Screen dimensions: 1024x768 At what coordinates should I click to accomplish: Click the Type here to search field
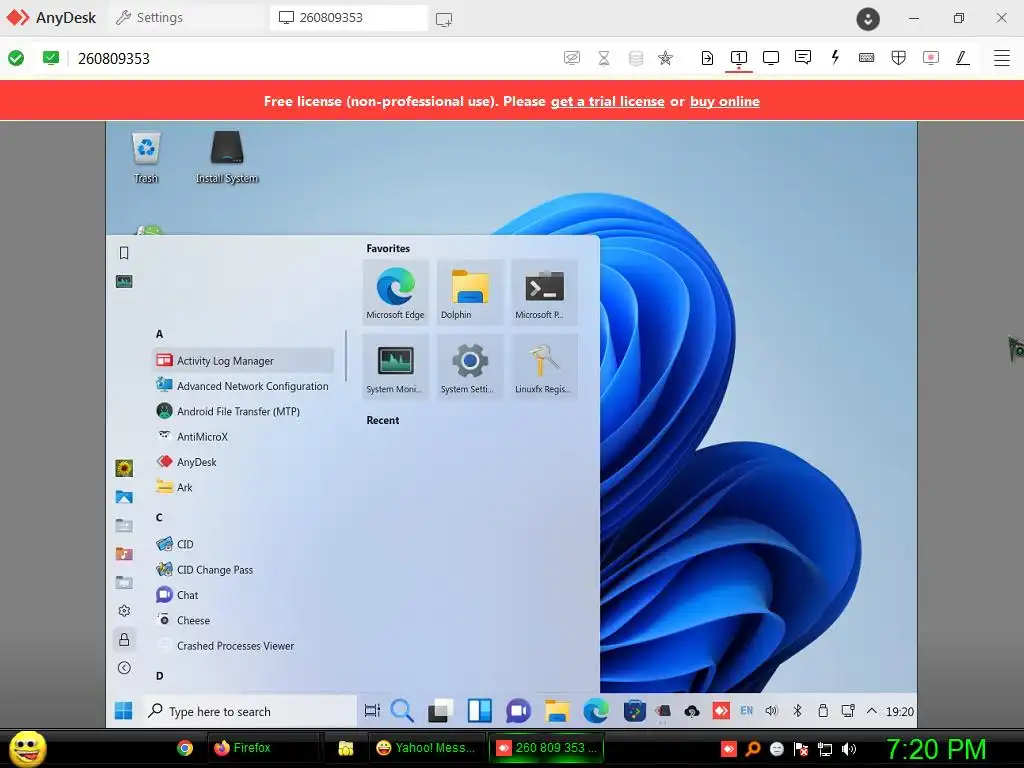point(249,711)
